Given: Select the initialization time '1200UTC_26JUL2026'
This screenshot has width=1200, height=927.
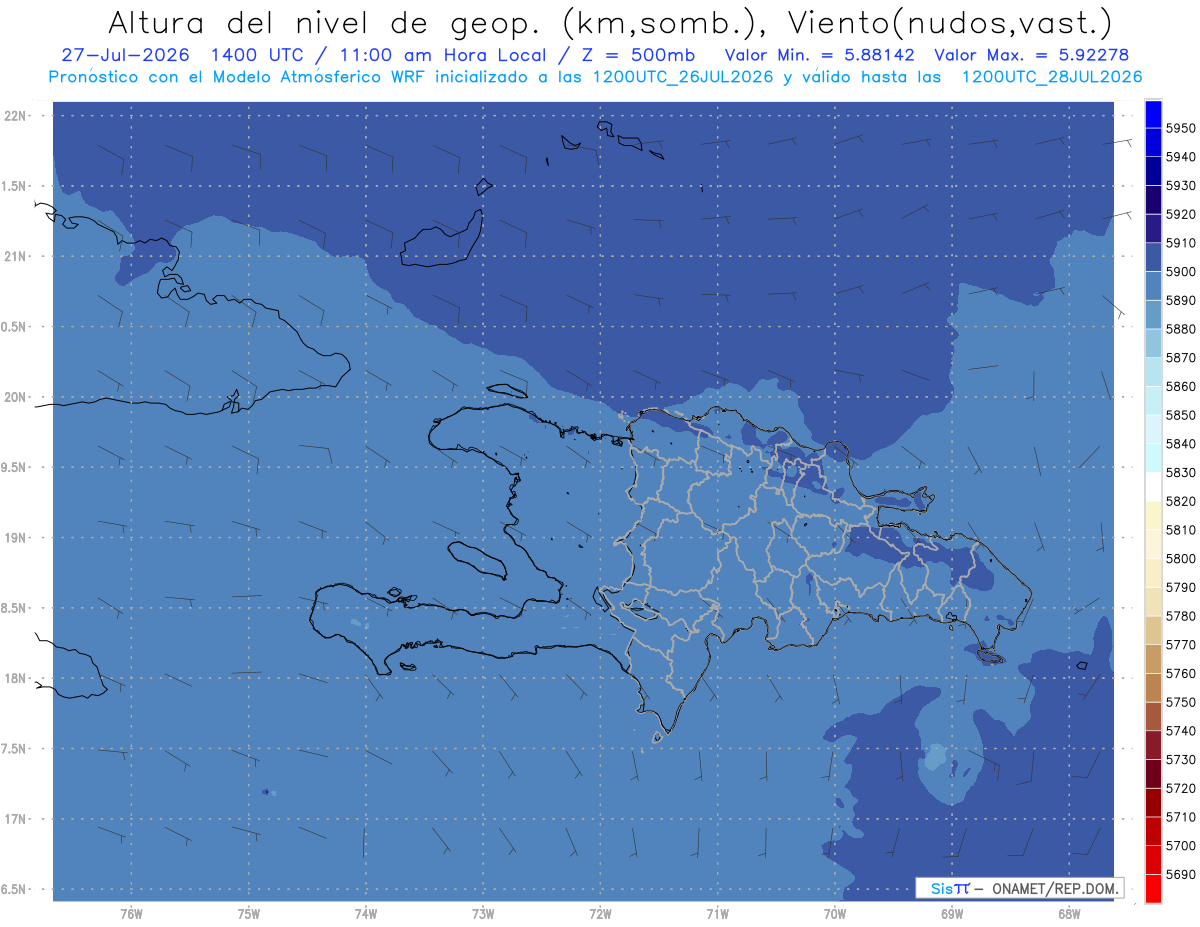Looking at the screenshot, I should point(683,77).
